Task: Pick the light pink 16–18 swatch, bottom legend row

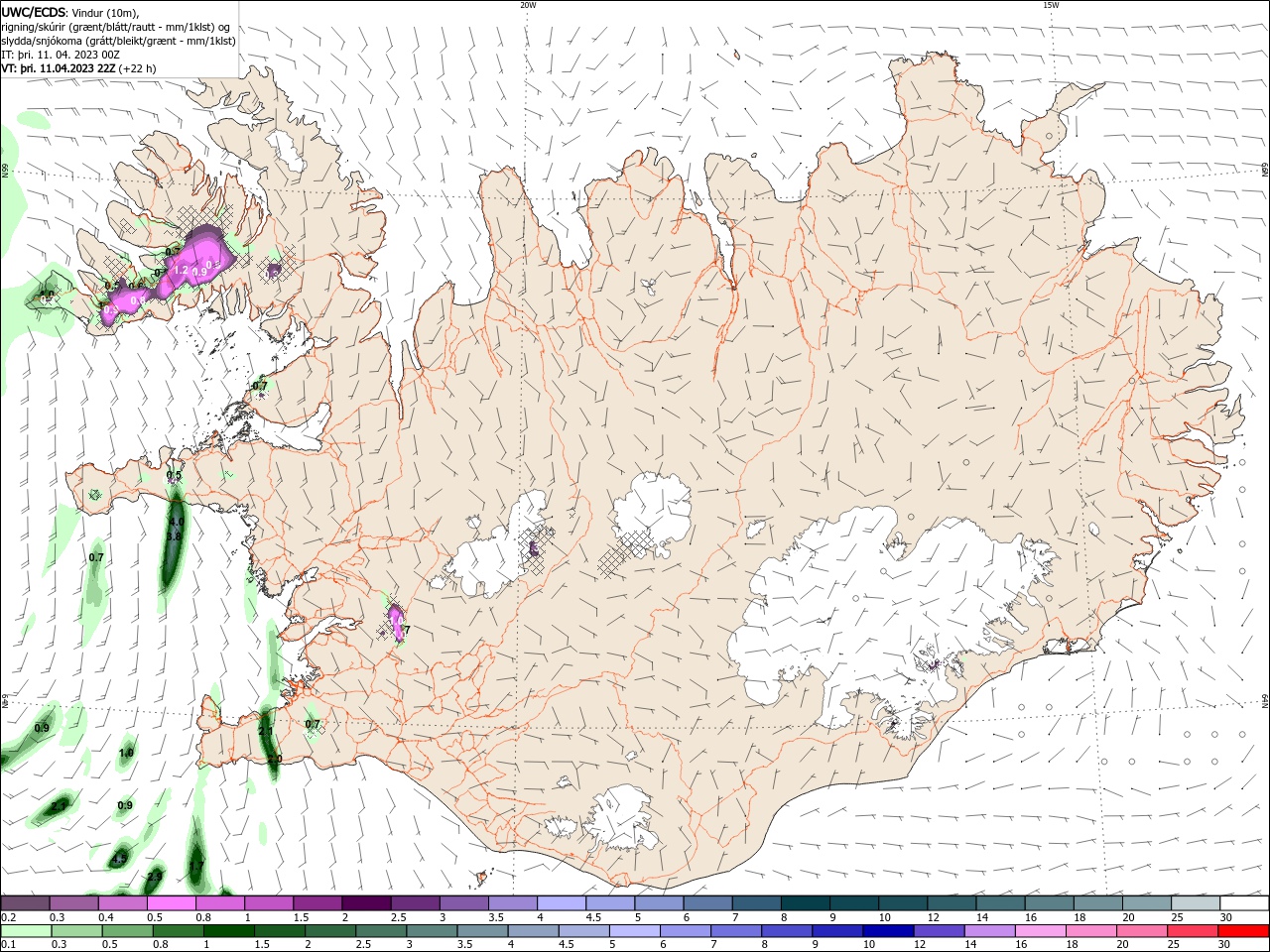Action: pos(1041,931)
